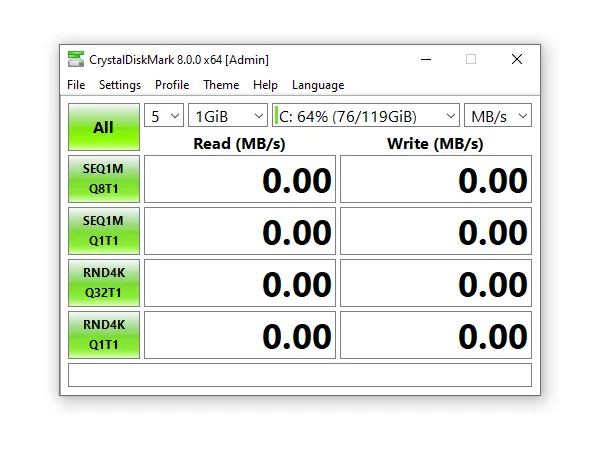Click the Read (MB/s) column header
Screen dimensions: 610x457
click(x=239, y=144)
